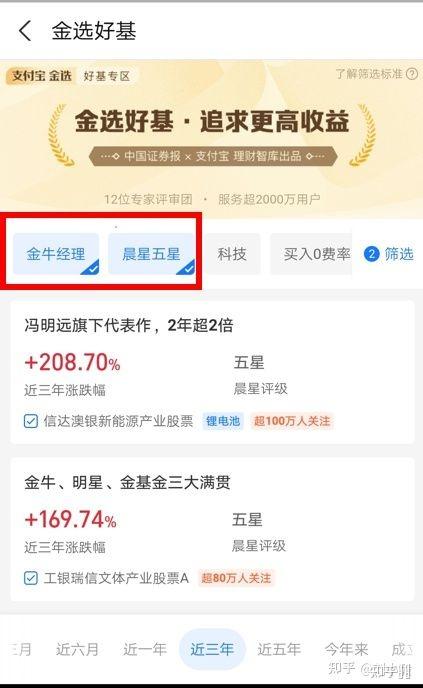Viewport: 423px width, 688px height.
Task: Switch to the 近一年 period tab
Action: point(145,649)
